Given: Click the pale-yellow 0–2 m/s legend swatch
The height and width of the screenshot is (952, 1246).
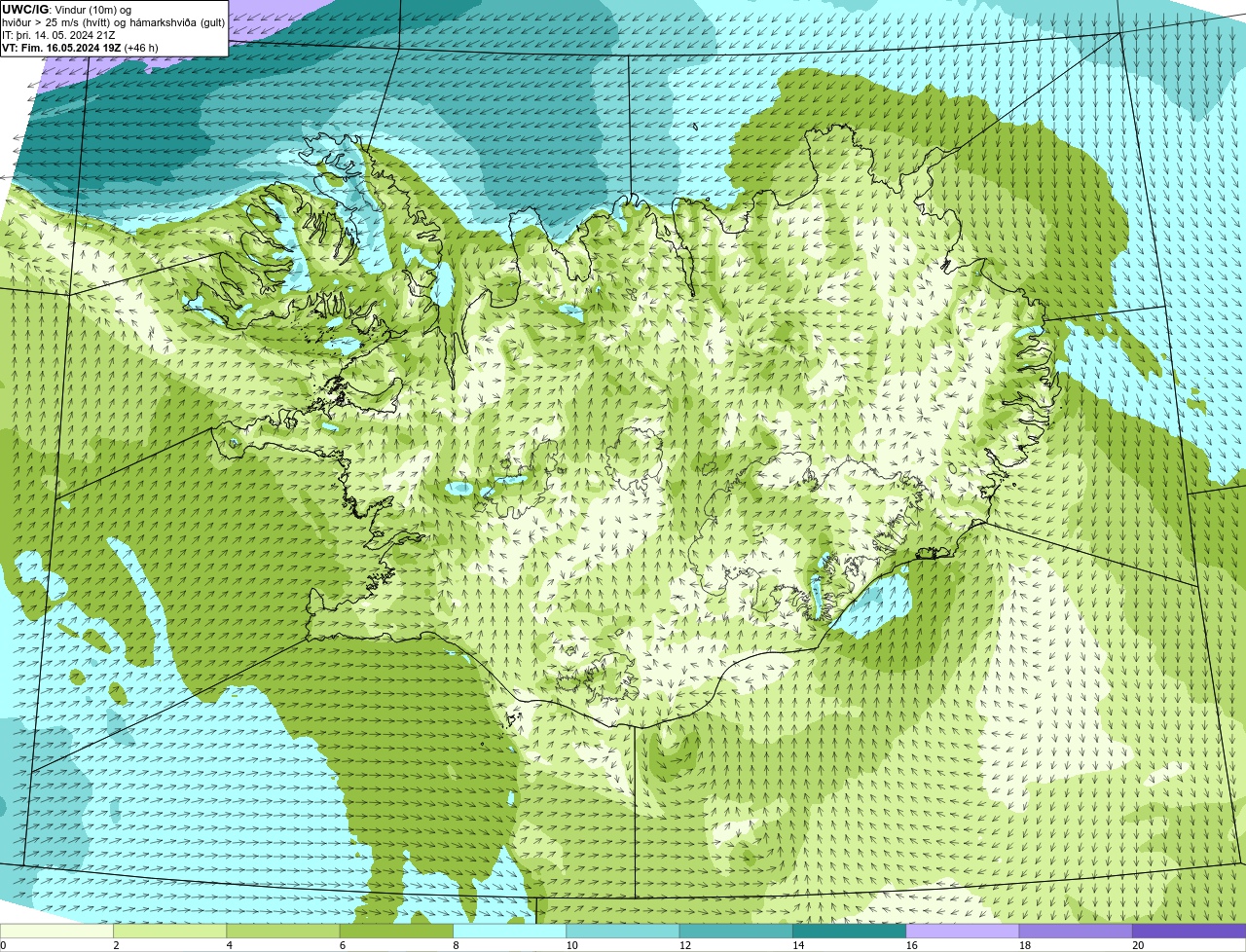Looking at the screenshot, I should point(56,931).
